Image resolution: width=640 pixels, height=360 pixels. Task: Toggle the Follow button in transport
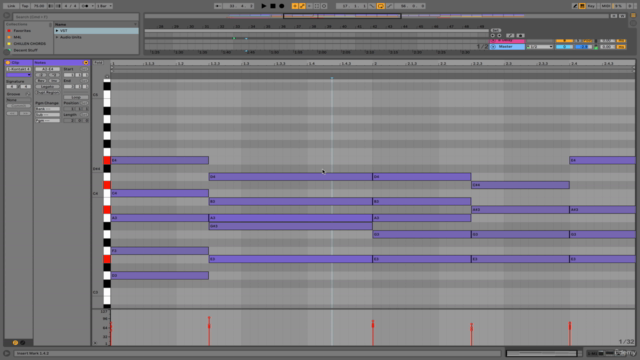pos(218,6)
